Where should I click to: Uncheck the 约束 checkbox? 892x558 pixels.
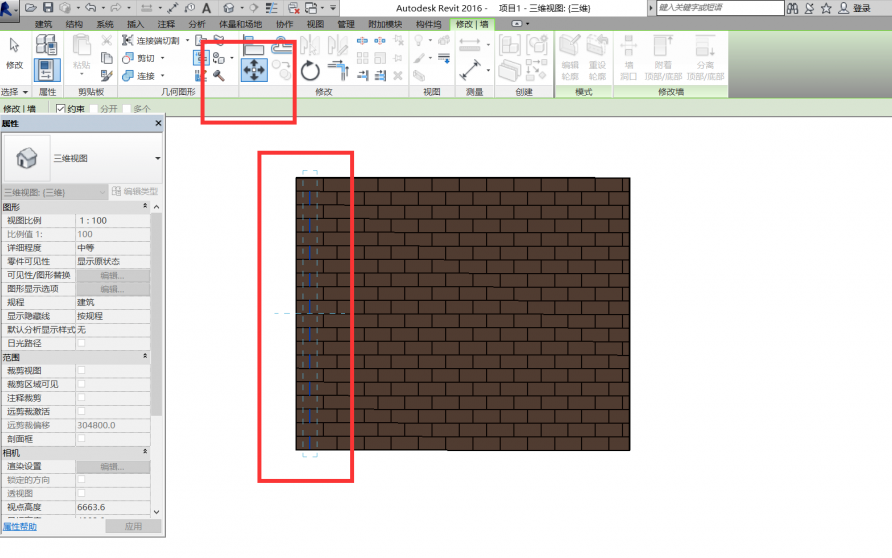click(60, 109)
